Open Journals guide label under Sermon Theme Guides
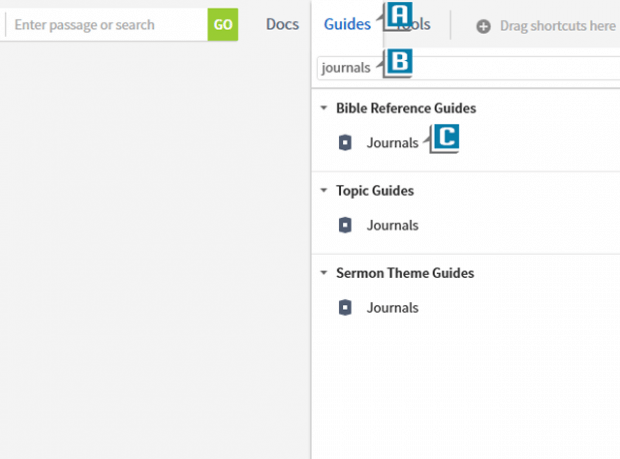This screenshot has width=620, height=459. [x=392, y=308]
